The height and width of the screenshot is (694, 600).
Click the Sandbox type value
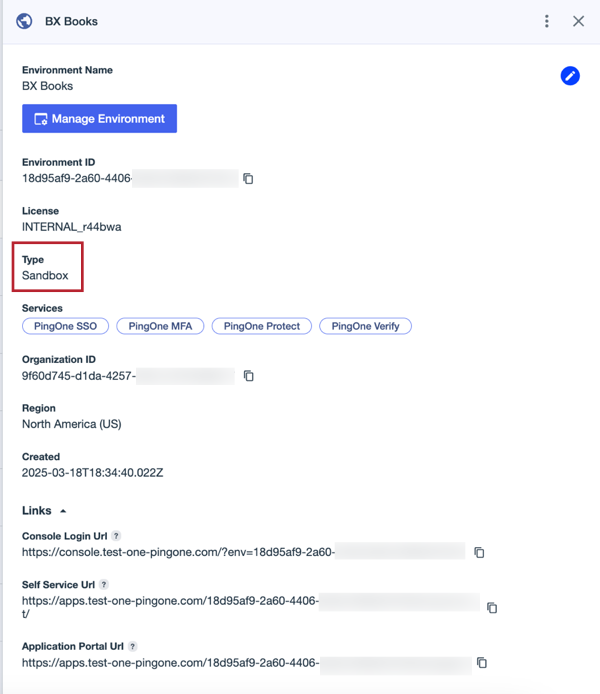point(45,275)
